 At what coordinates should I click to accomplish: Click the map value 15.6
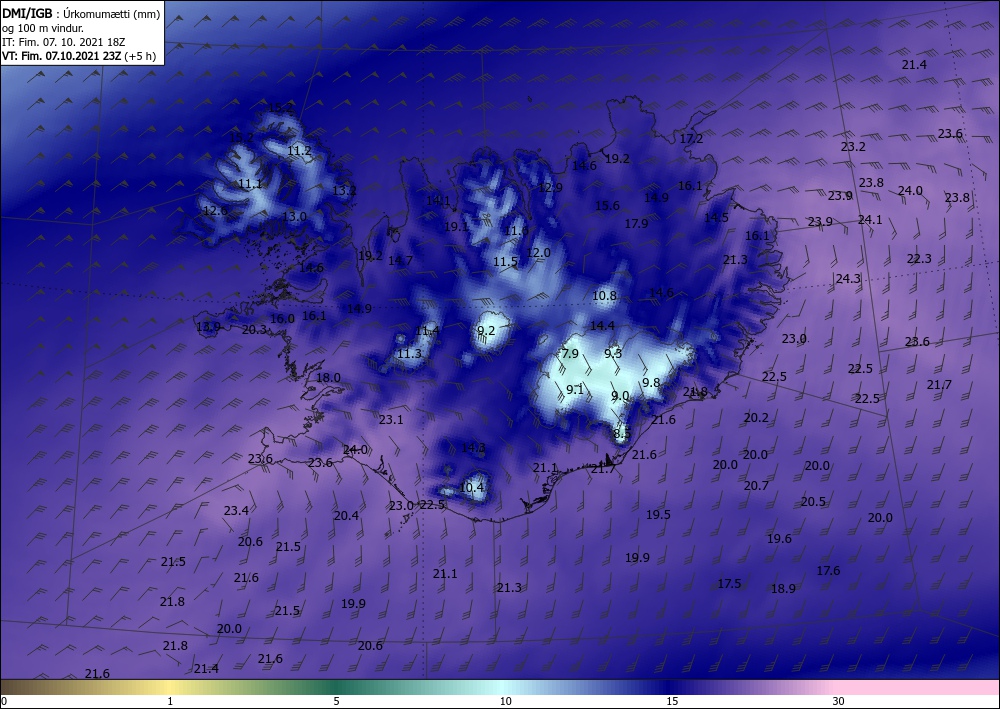coord(607,206)
